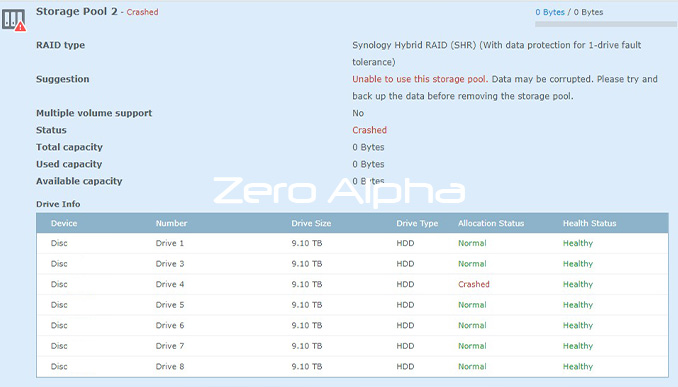Click the Status label
This screenshot has width=678, height=387.
click(51, 130)
